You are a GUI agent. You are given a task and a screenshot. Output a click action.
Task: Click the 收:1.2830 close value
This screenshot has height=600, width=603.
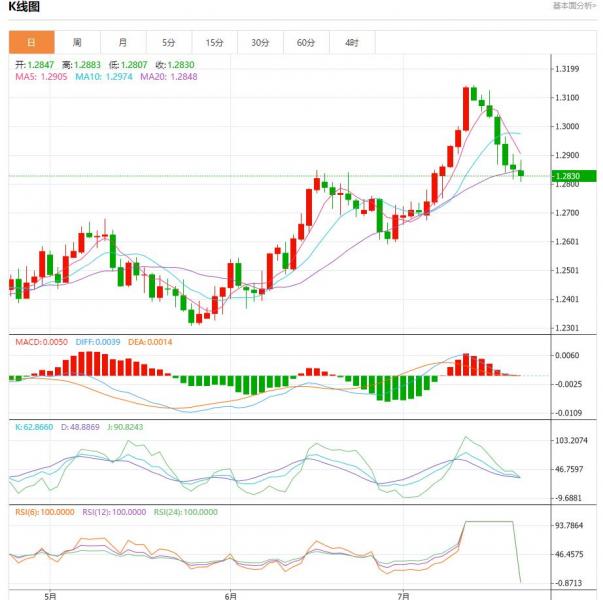(x=175, y=65)
